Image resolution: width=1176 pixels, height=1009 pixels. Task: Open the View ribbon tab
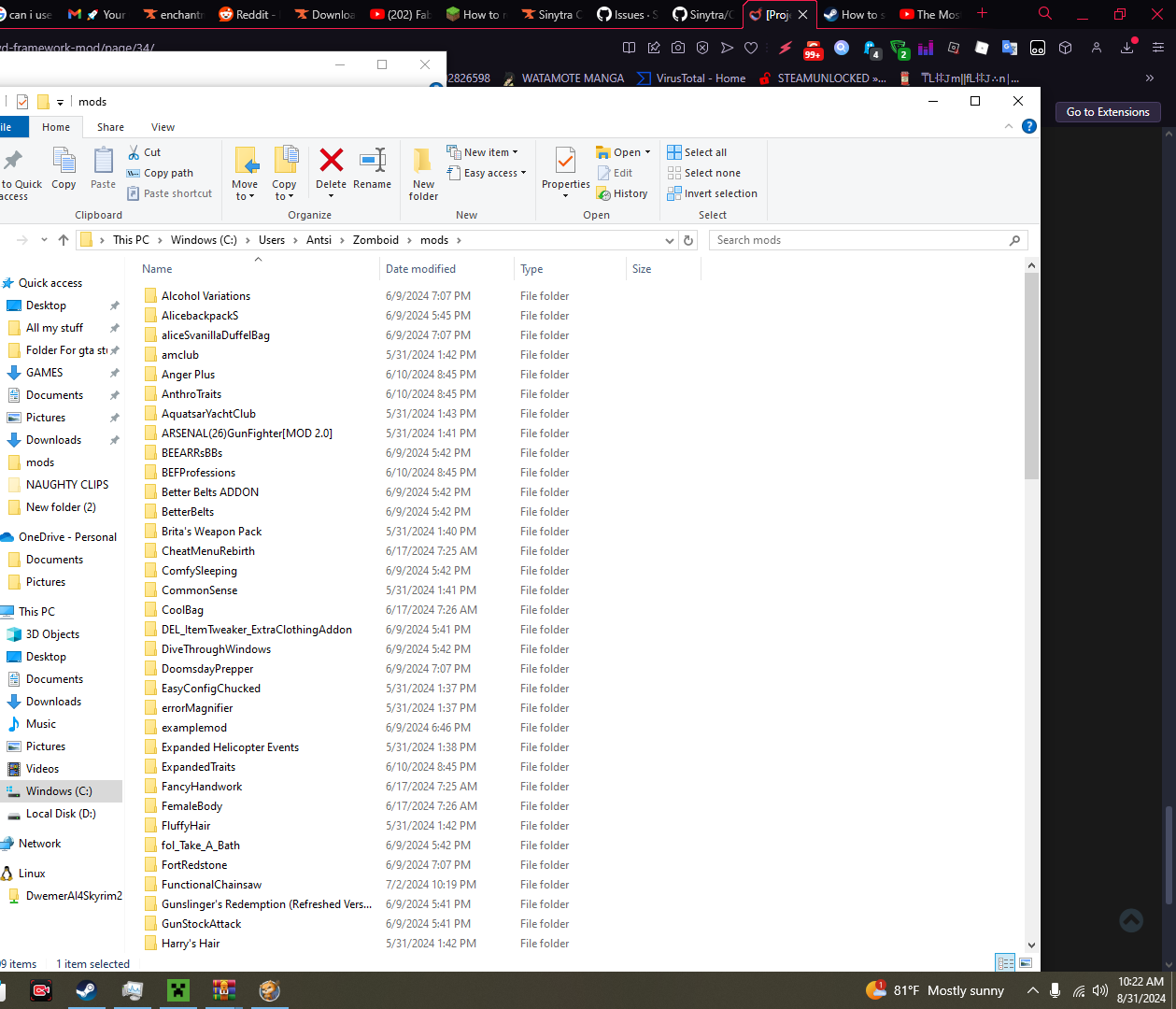click(x=163, y=127)
